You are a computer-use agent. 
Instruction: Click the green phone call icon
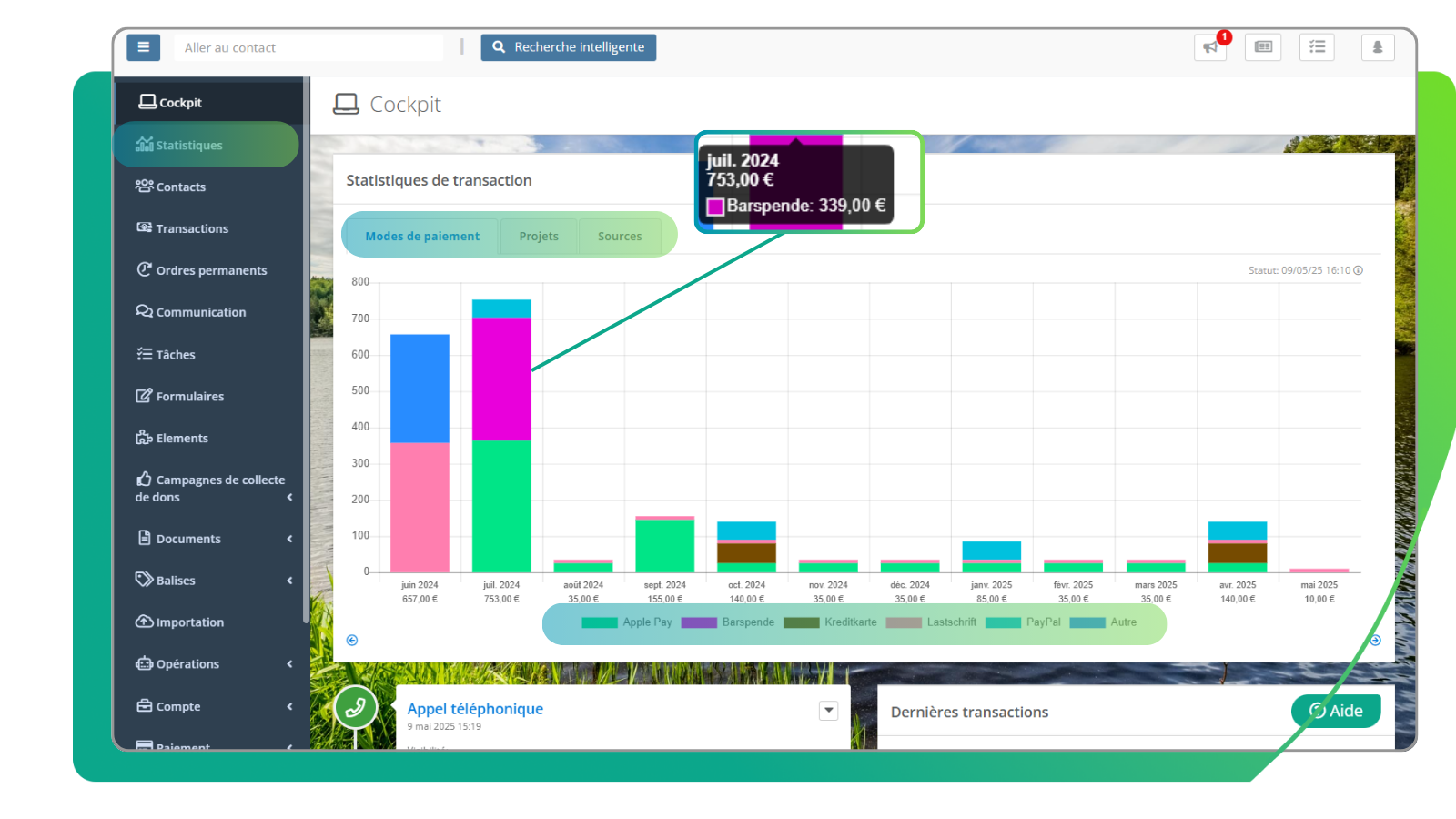tap(355, 708)
